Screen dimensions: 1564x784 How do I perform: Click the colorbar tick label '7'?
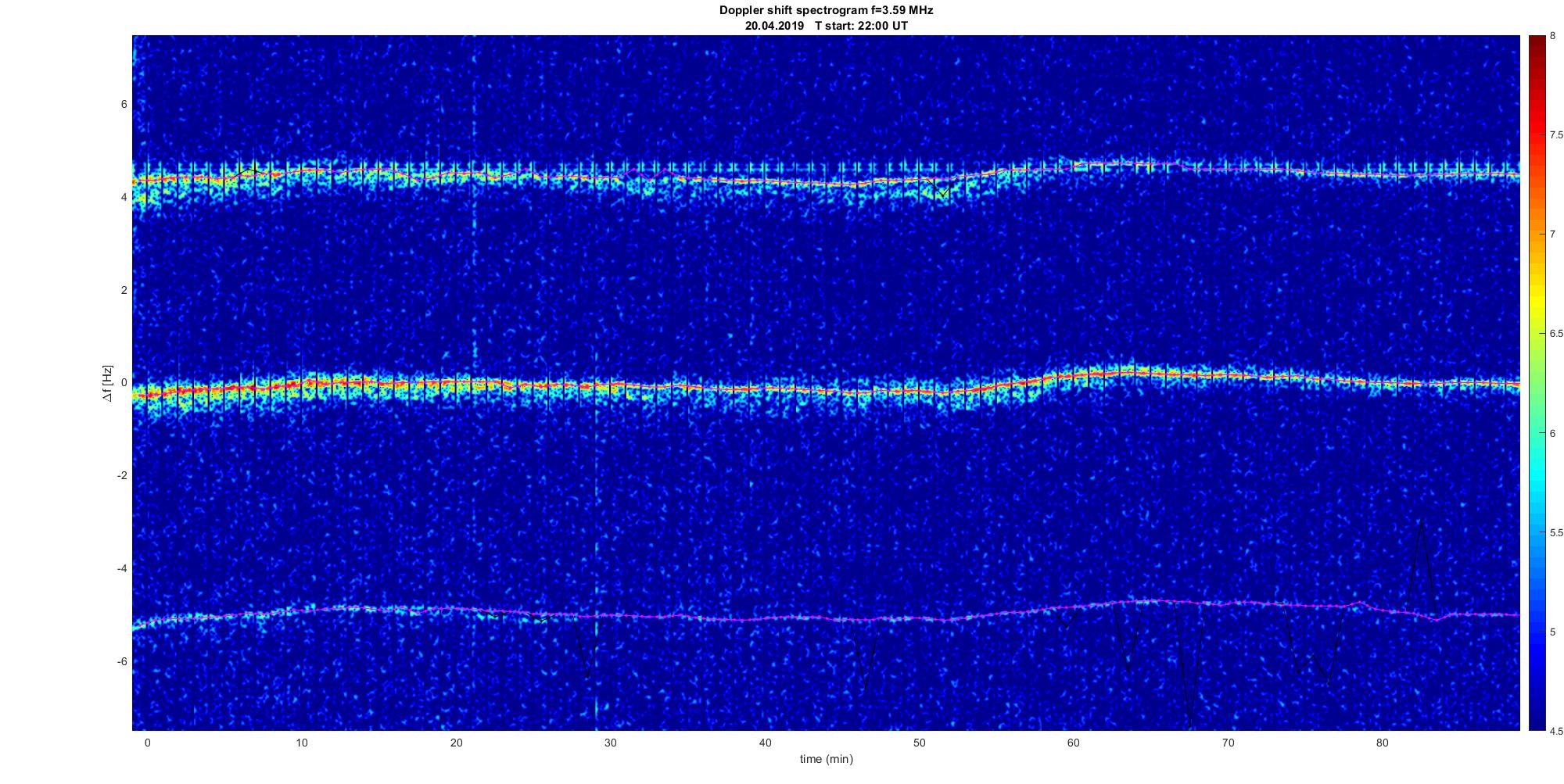(x=1552, y=234)
